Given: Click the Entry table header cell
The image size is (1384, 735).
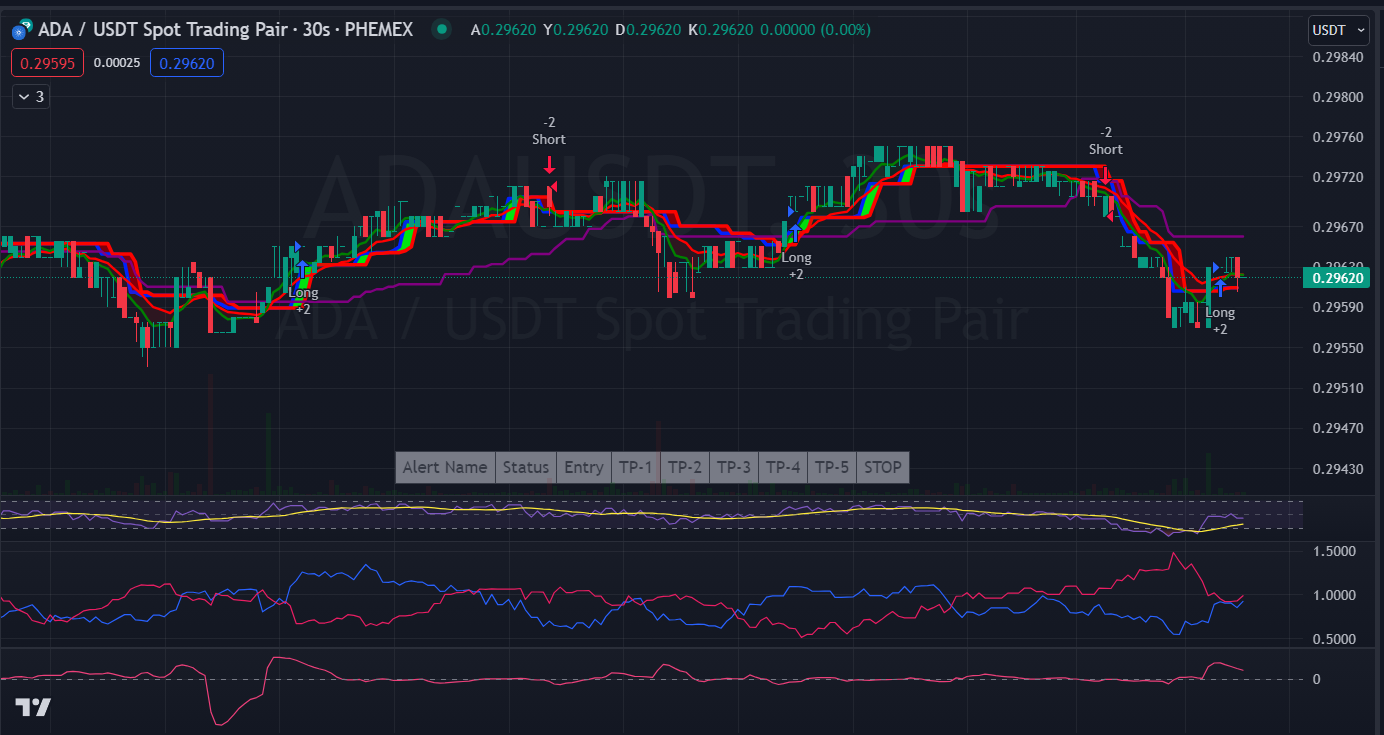Looking at the screenshot, I should point(584,467).
